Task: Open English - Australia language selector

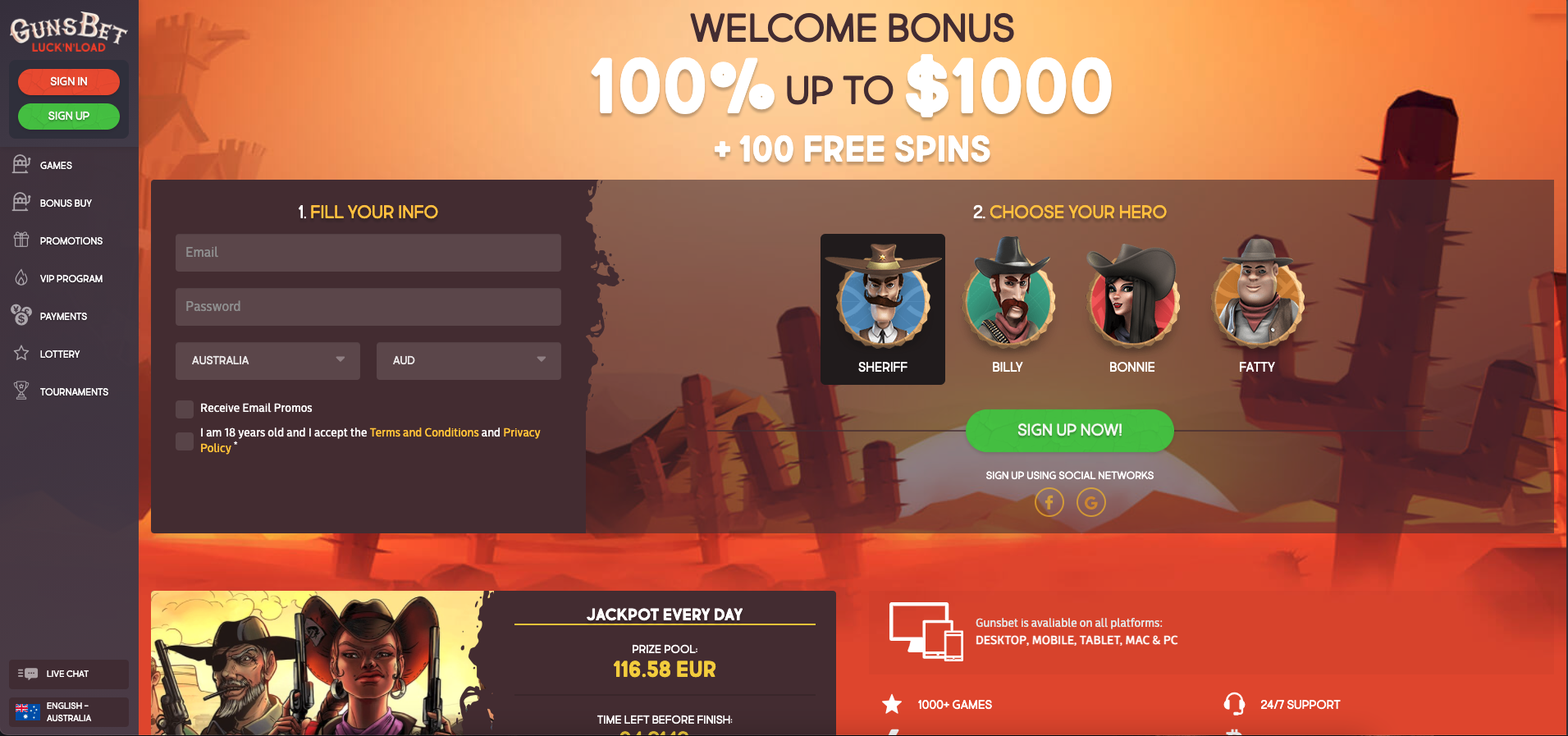Action: (69, 712)
